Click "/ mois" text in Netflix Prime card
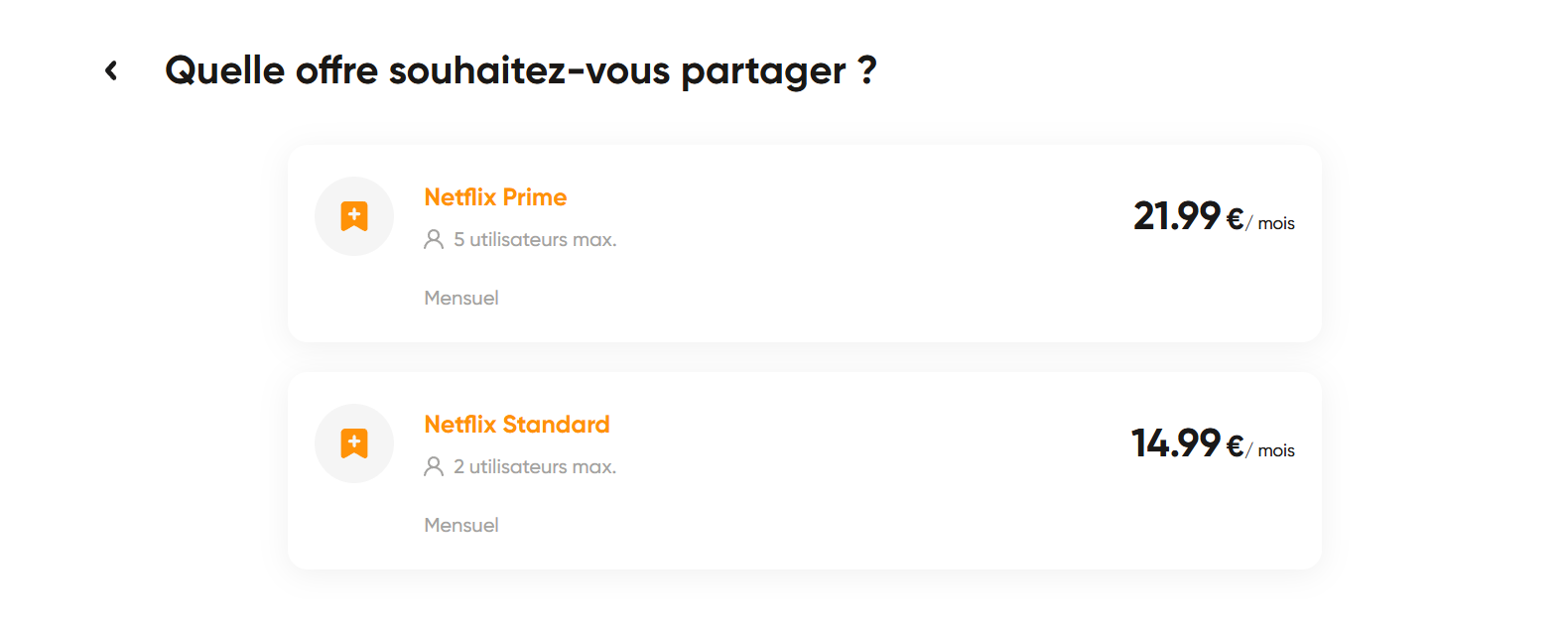The height and width of the screenshot is (629, 1568). pos(1271,224)
